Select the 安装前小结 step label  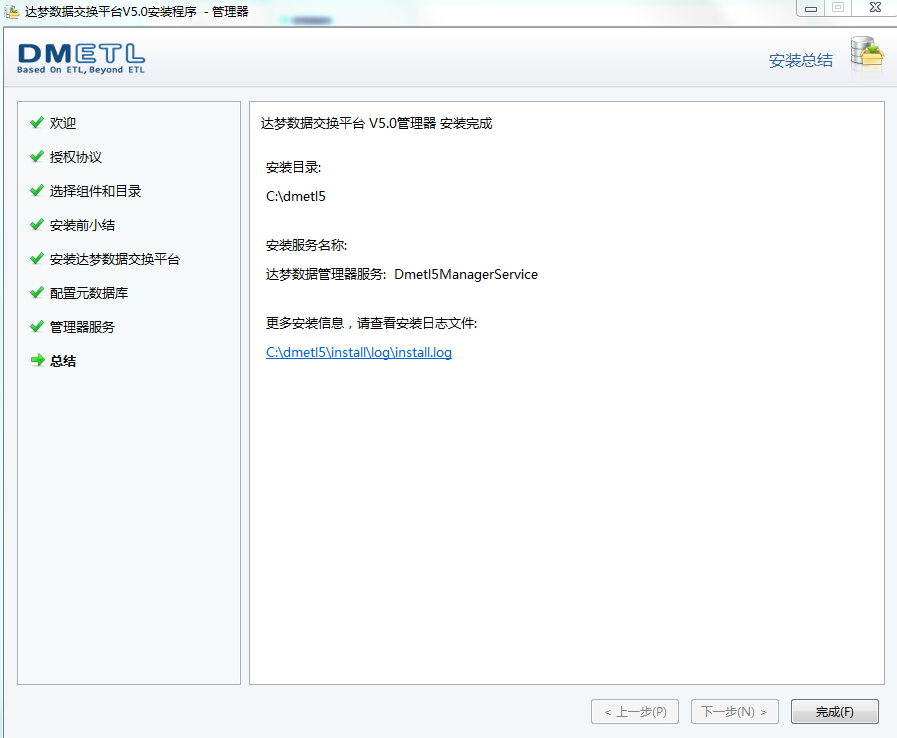coord(82,225)
